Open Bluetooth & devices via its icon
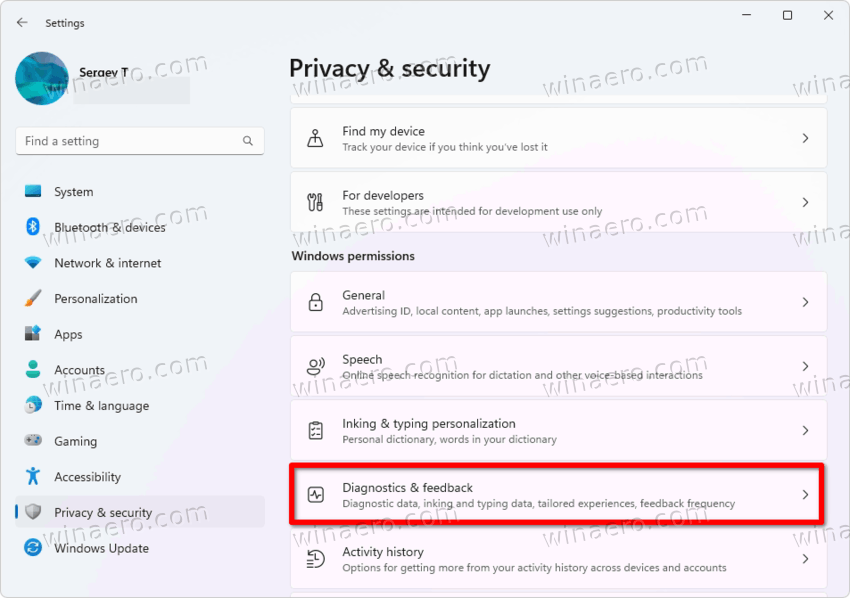The width and height of the screenshot is (850, 598). pos(33,227)
